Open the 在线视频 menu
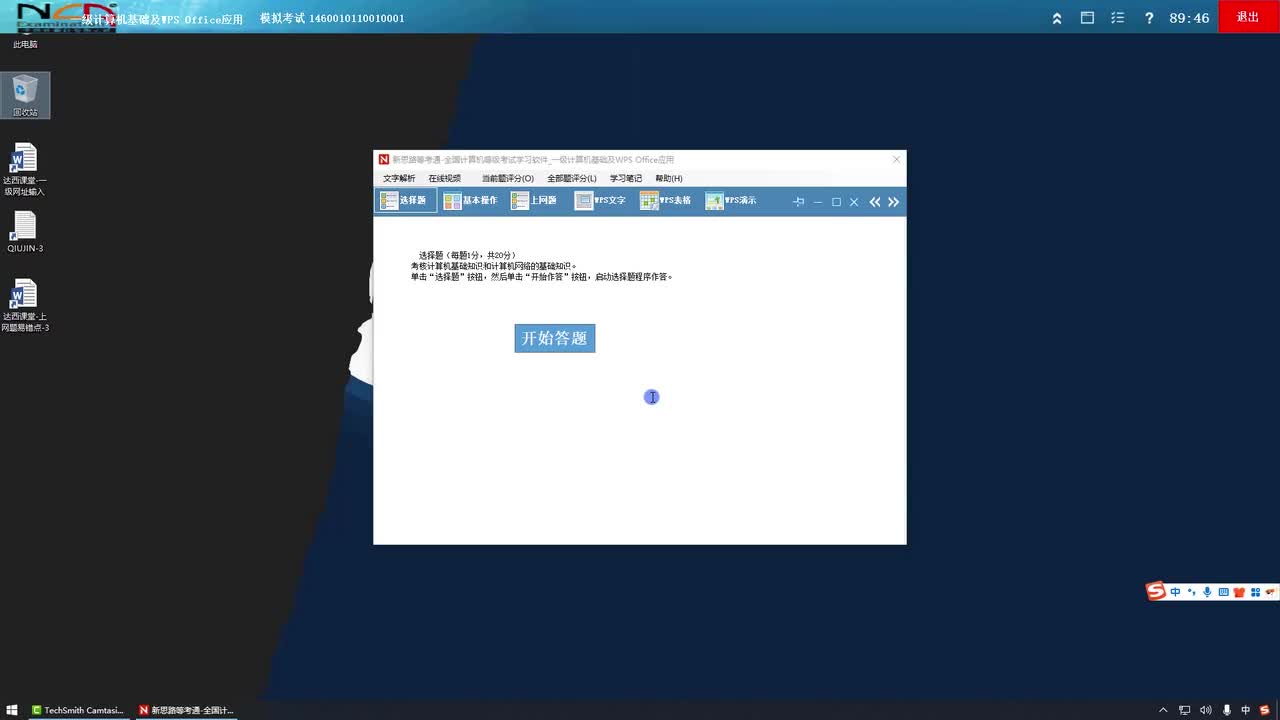 [x=445, y=178]
